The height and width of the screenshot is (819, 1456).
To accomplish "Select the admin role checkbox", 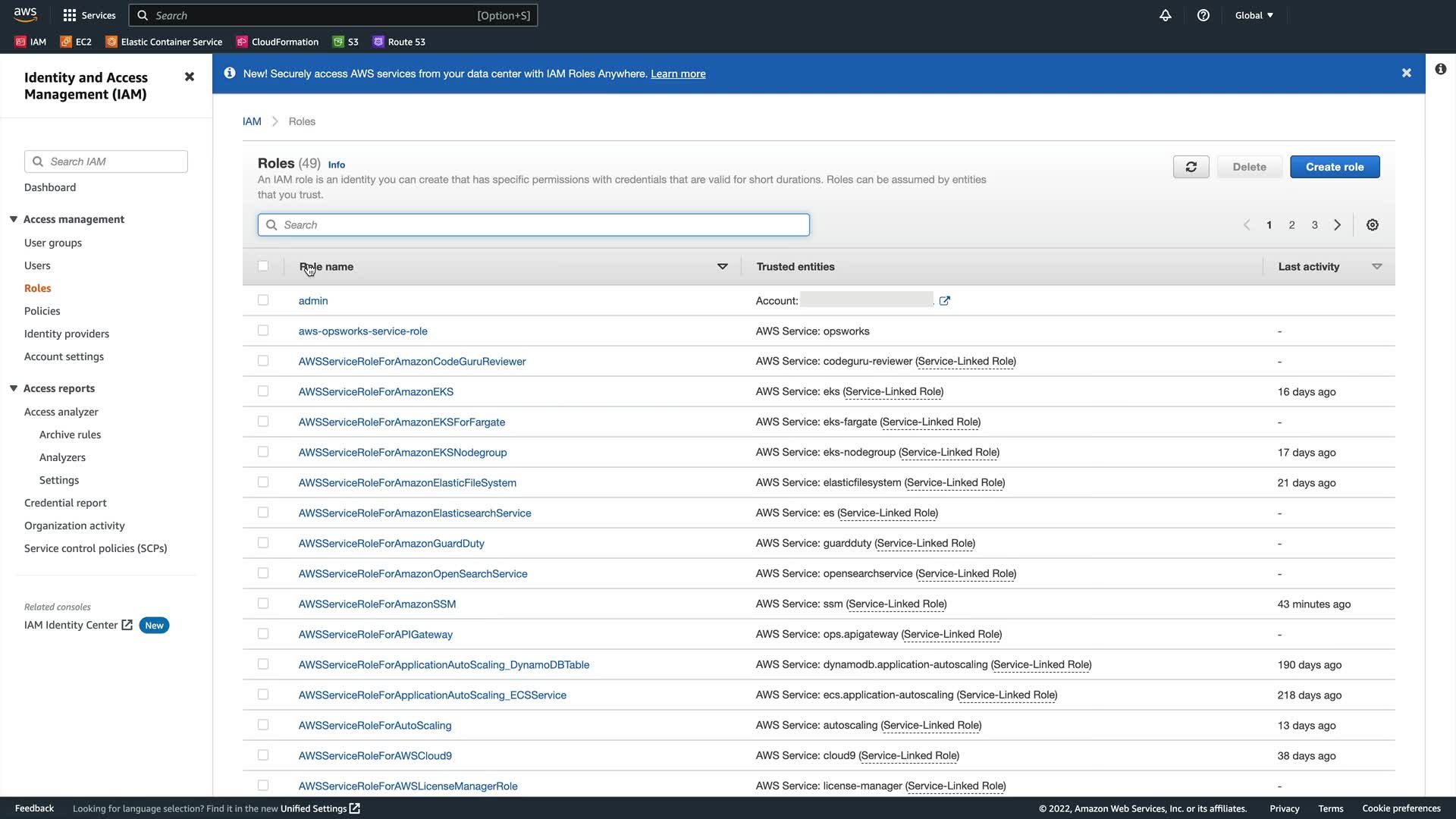I will 263,300.
